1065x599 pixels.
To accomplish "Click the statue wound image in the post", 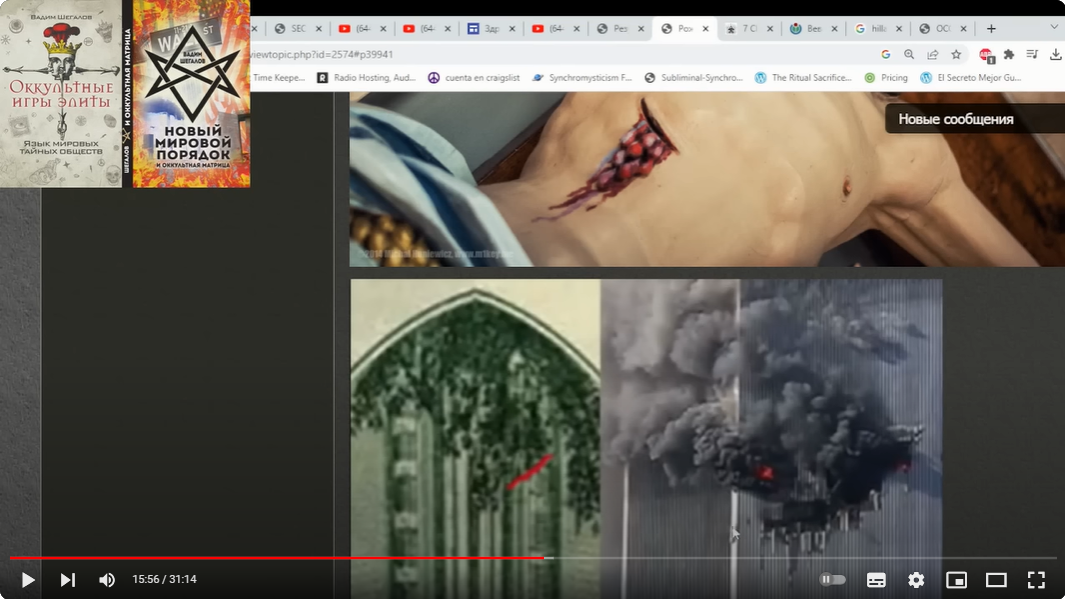I will (707, 179).
